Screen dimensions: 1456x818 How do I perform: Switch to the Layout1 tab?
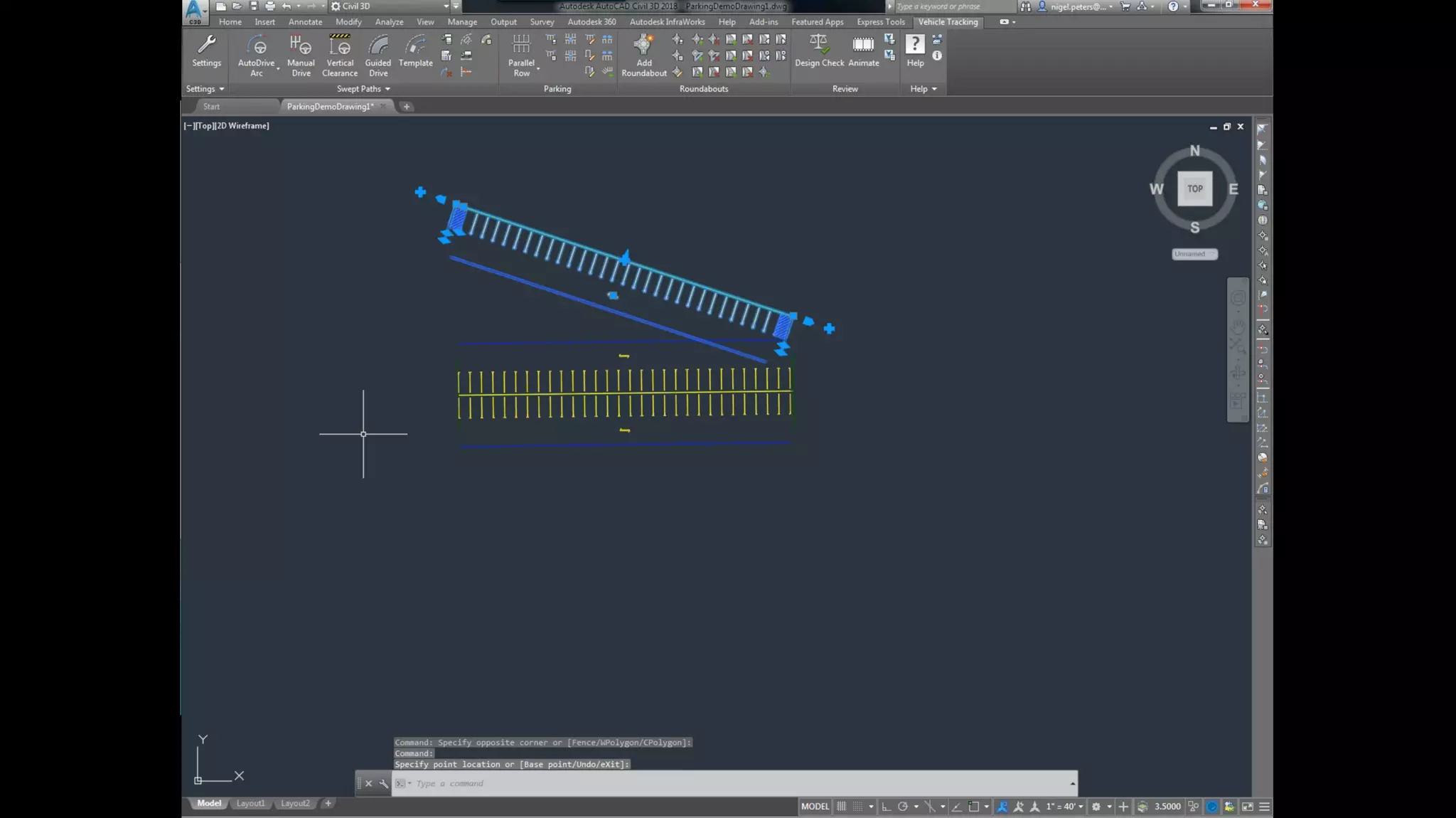click(250, 804)
